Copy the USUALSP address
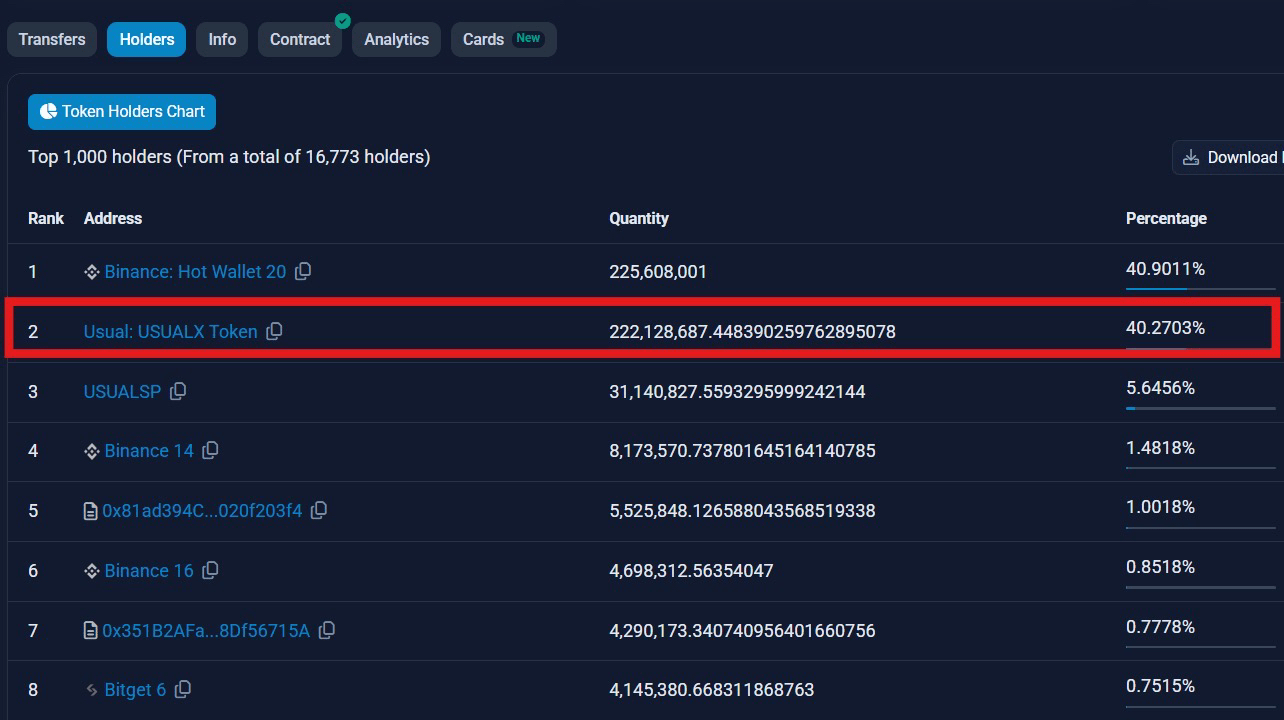 pos(178,391)
